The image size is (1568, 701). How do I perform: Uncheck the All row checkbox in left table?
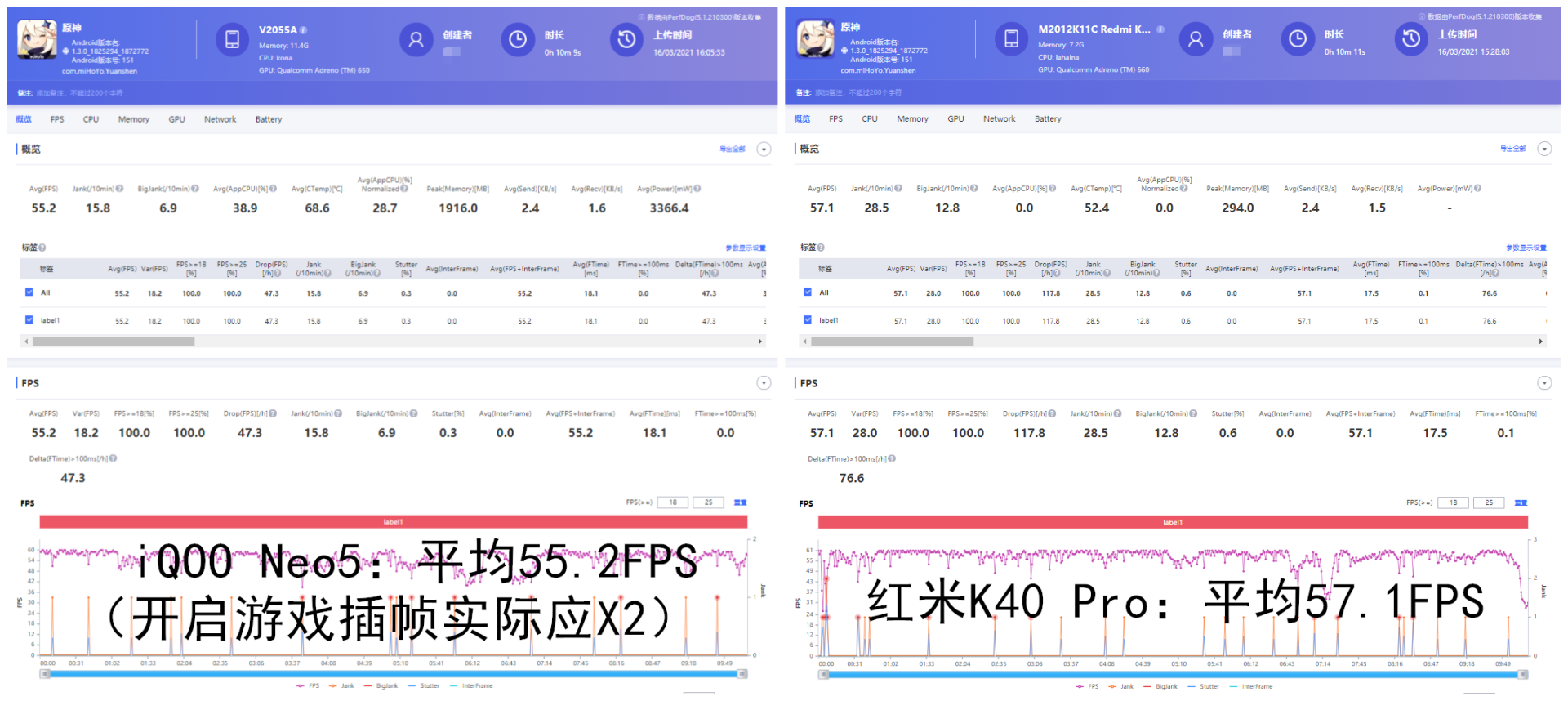coord(29,292)
